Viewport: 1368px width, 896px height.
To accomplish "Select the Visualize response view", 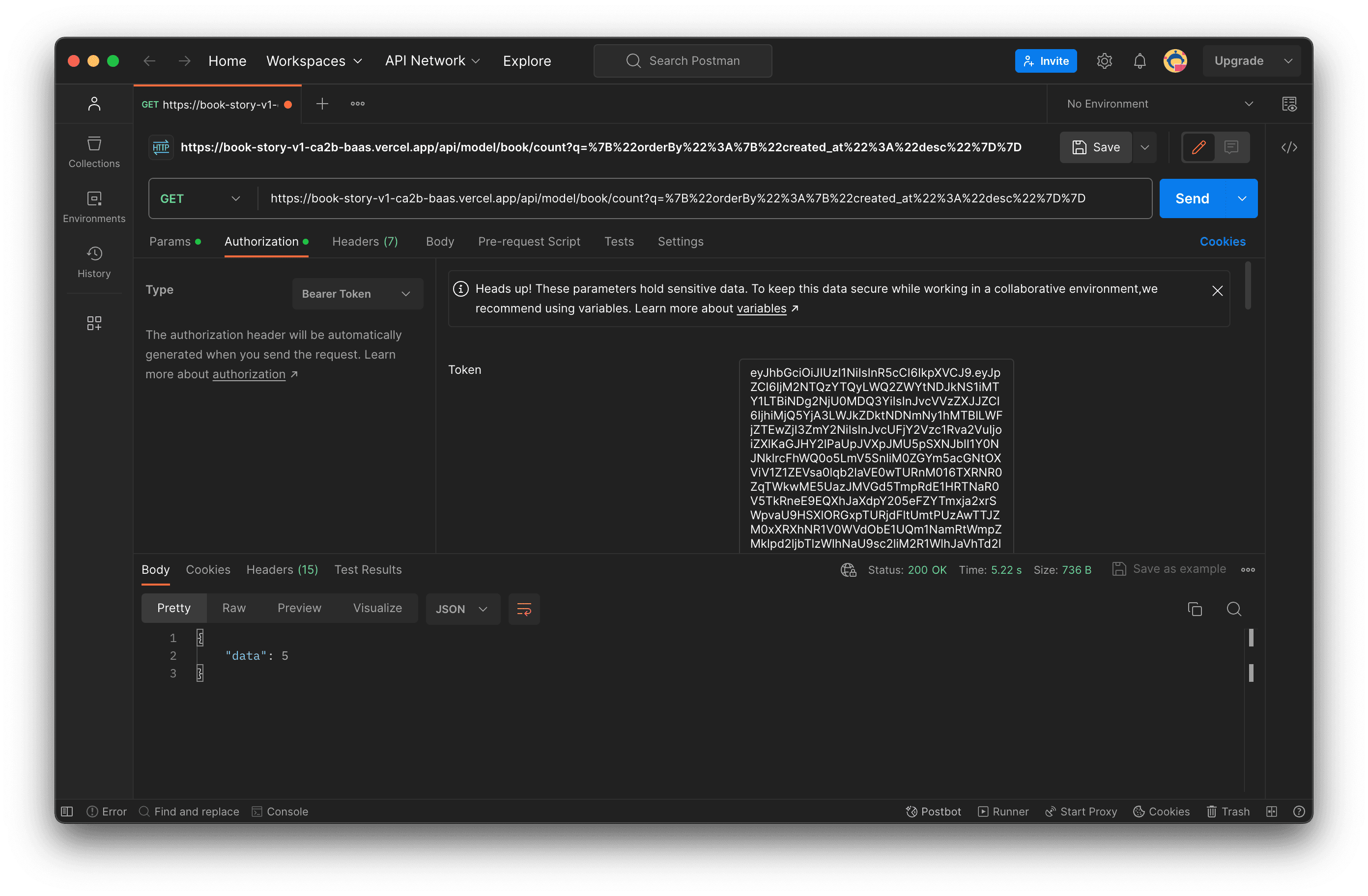I will (x=377, y=608).
